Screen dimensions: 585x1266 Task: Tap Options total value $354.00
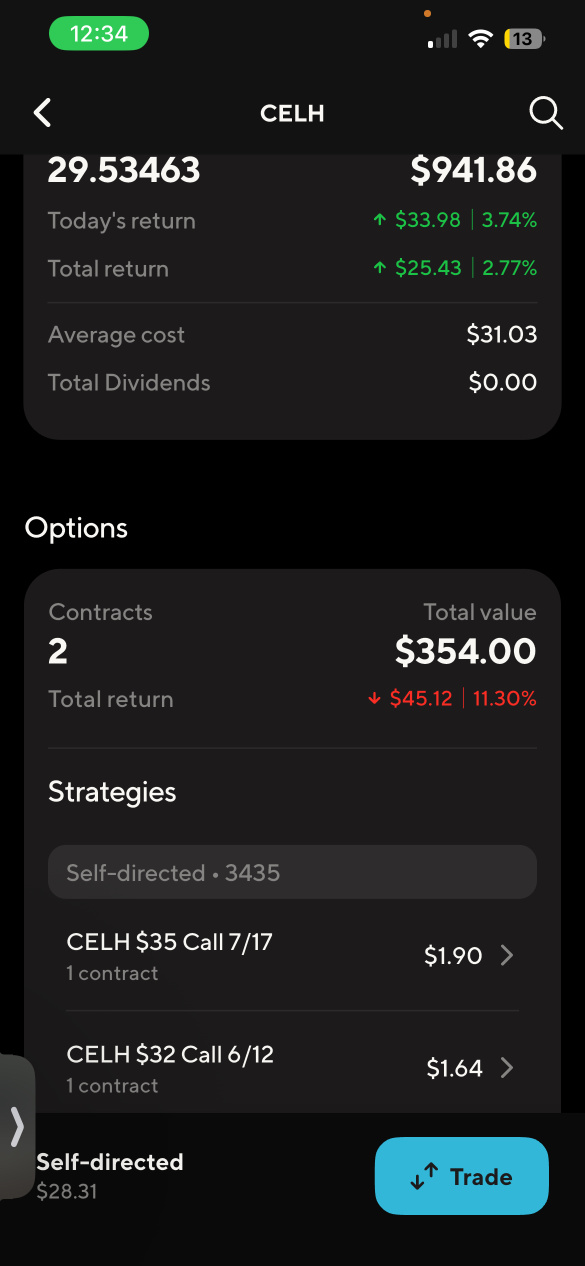pyautogui.click(x=466, y=652)
